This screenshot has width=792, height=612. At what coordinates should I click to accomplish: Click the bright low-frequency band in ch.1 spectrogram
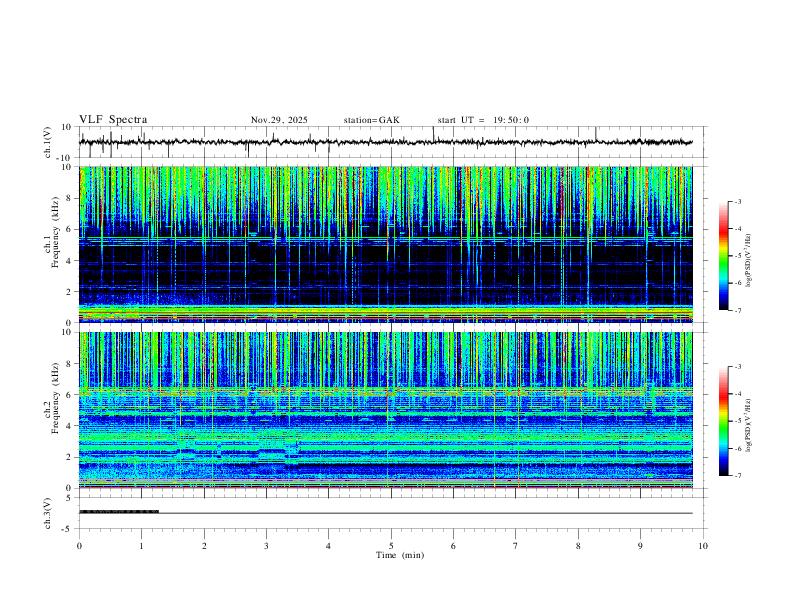[x=385, y=313]
